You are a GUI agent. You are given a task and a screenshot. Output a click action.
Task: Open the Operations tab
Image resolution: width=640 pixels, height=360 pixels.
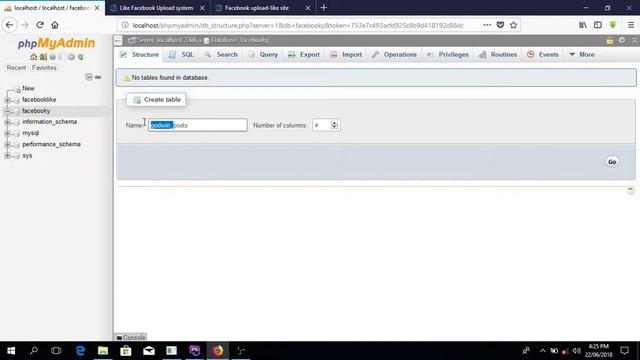[394, 55]
